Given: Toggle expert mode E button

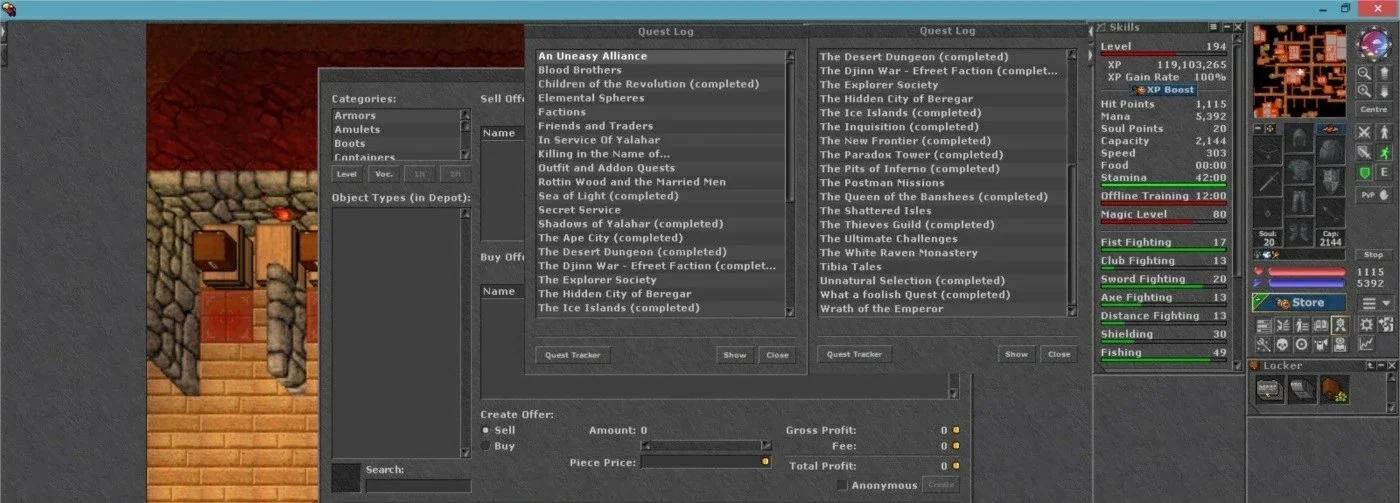Looking at the screenshot, I should (1384, 172).
